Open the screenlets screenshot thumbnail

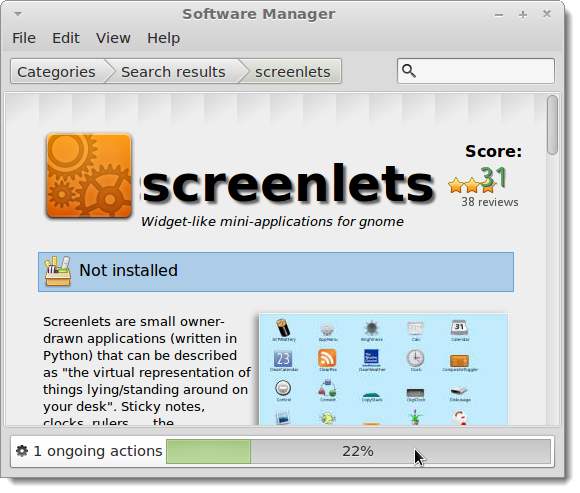[x=384, y=369]
